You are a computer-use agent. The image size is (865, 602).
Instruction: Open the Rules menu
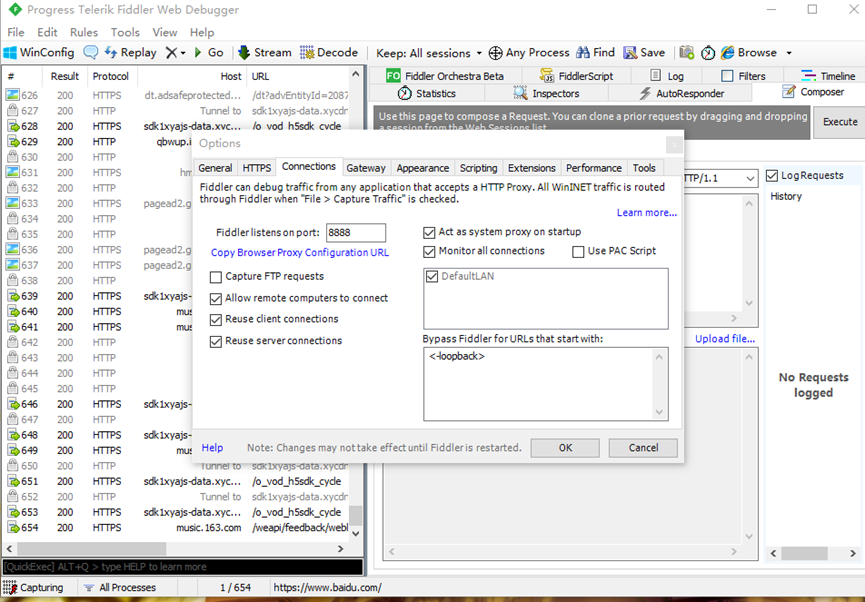[84, 32]
